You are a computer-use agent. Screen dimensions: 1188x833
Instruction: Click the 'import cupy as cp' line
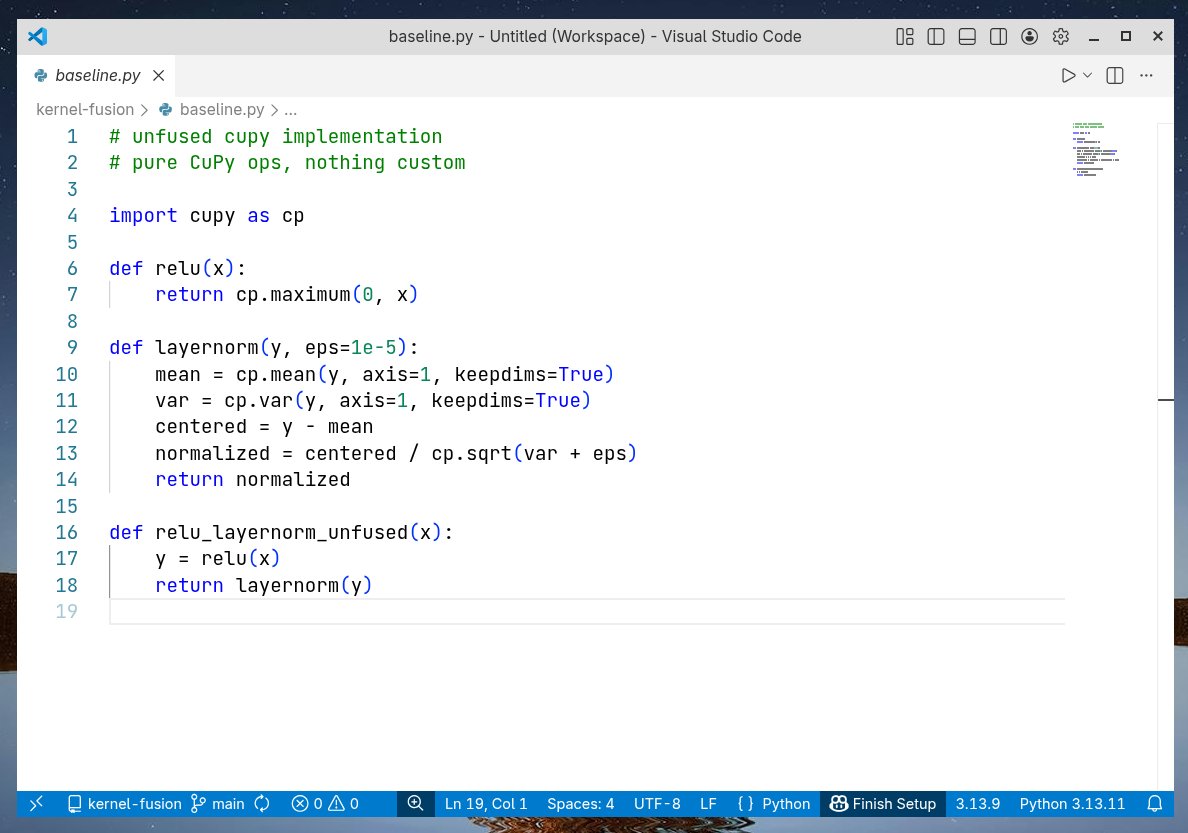pos(207,215)
